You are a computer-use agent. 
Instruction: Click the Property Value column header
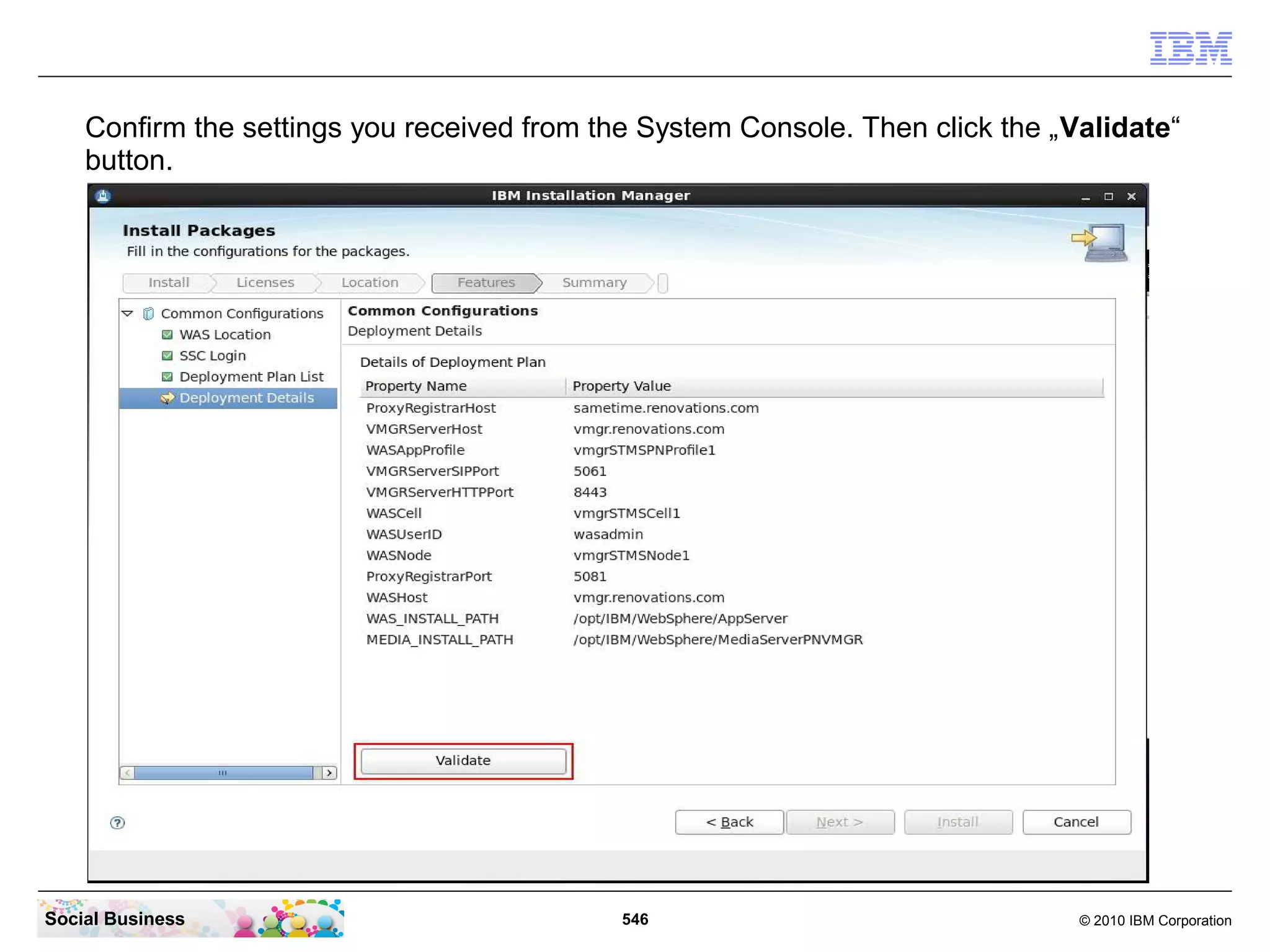(835, 386)
